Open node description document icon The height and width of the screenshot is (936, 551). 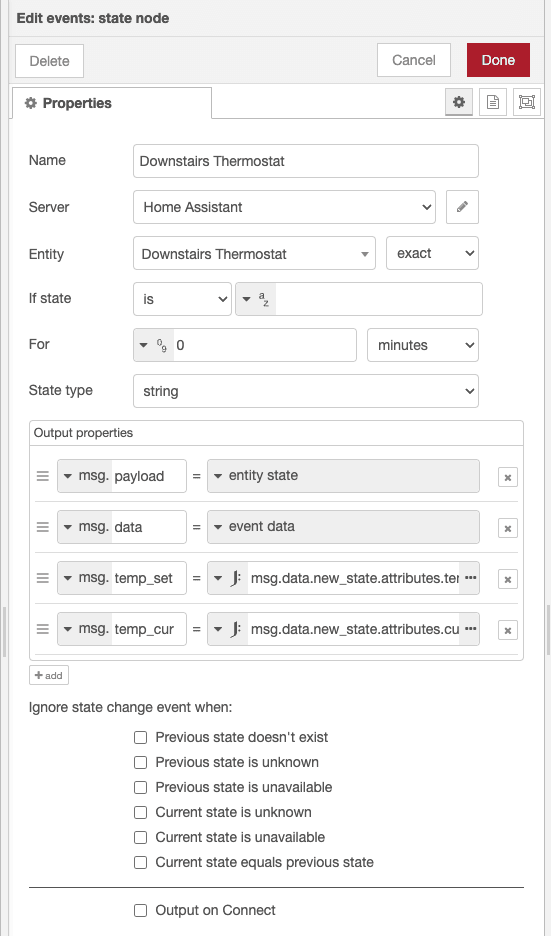tap(492, 102)
